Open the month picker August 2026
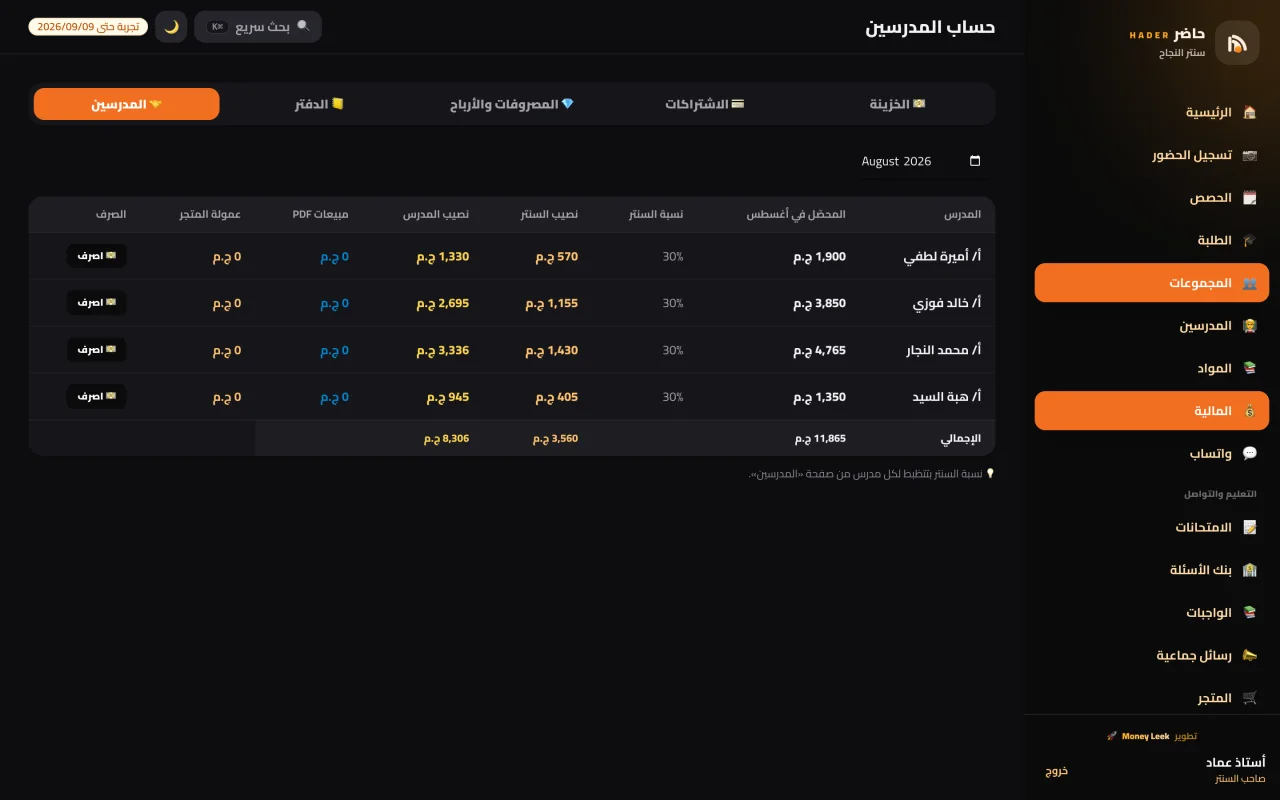This screenshot has width=1280, height=800. 921,161
